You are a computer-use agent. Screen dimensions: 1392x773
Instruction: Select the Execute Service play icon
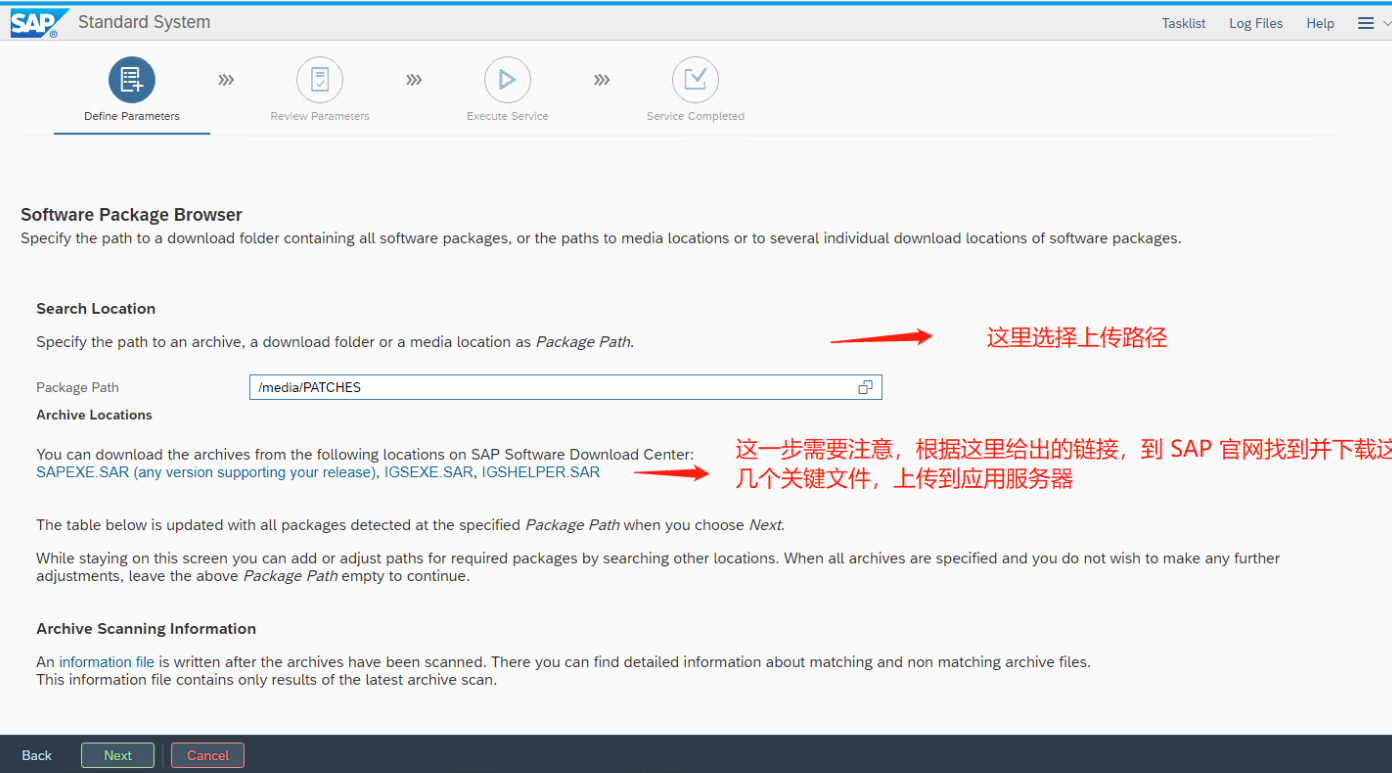(x=507, y=80)
